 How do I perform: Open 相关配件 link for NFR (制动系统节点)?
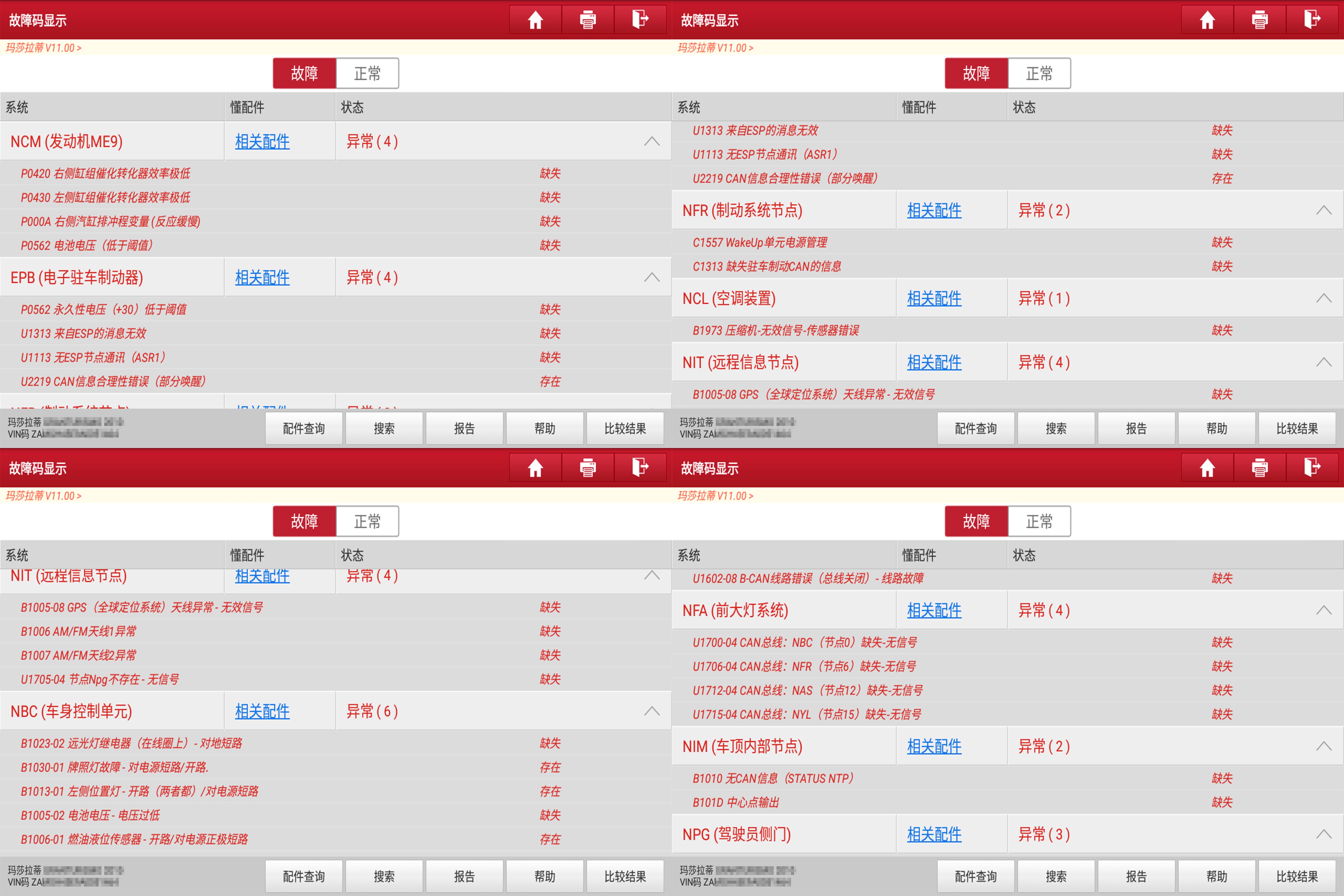[934, 210]
